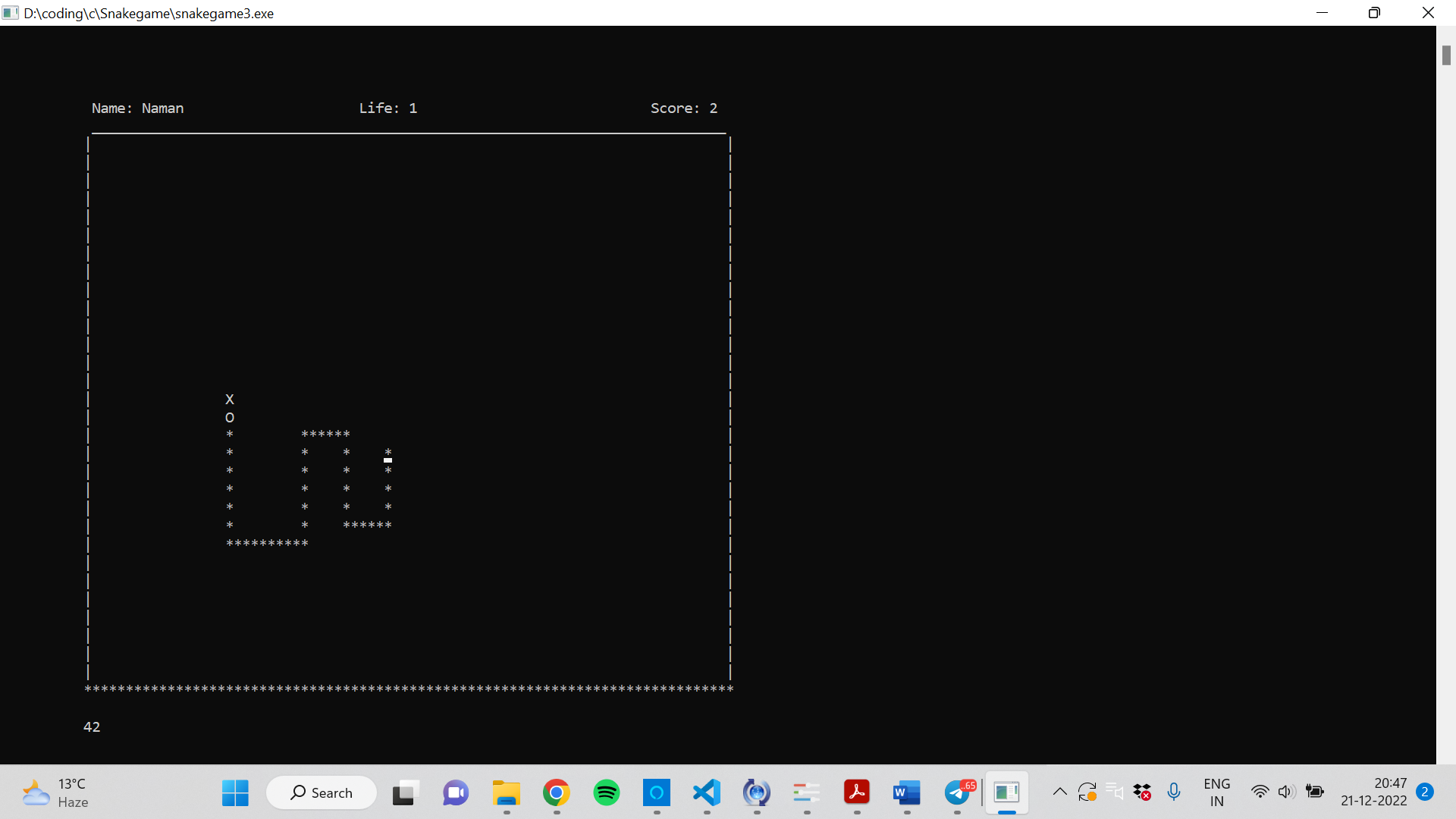This screenshot has height=819, width=1456.
Task: Open the ENG IN language switcher
Action: (x=1216, y=792)
